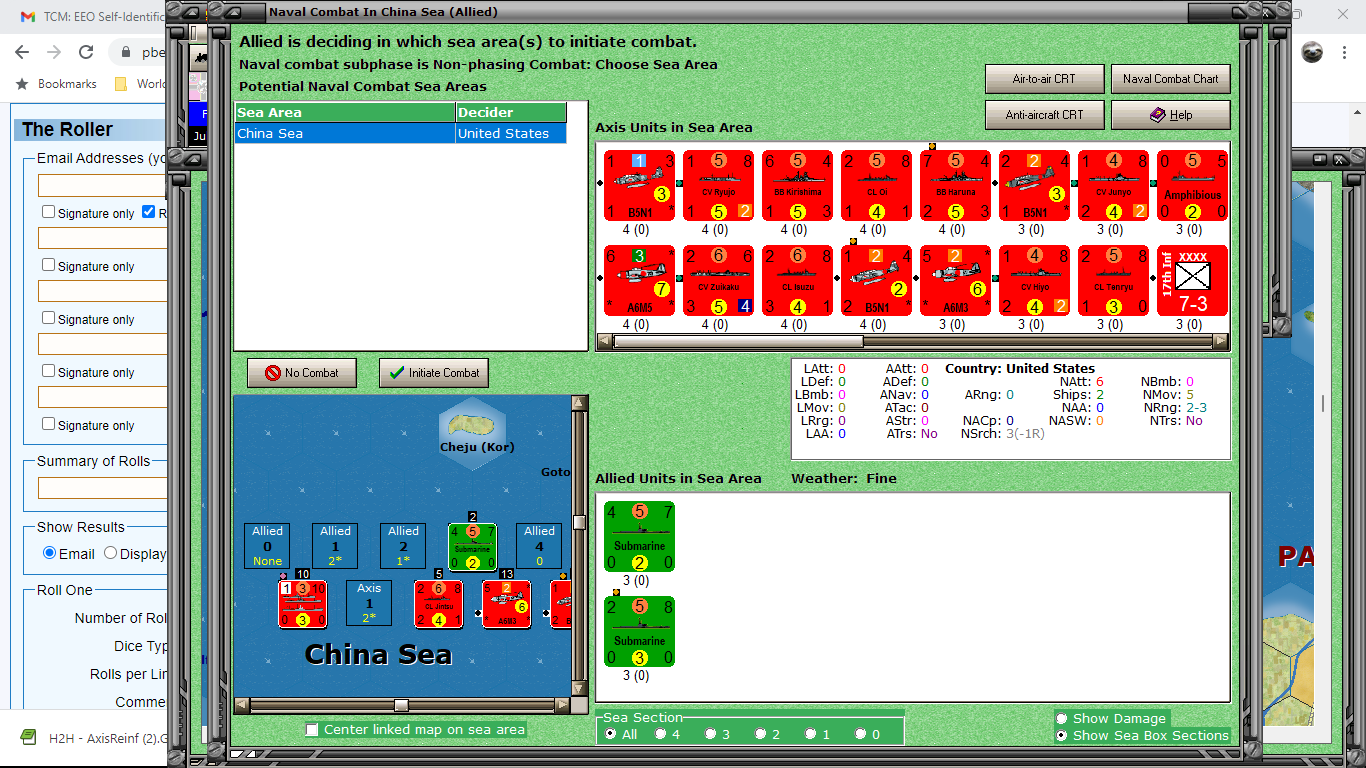Click the Allied 2 sea box section
The image size is (1366, 768).
click(403, 546)
